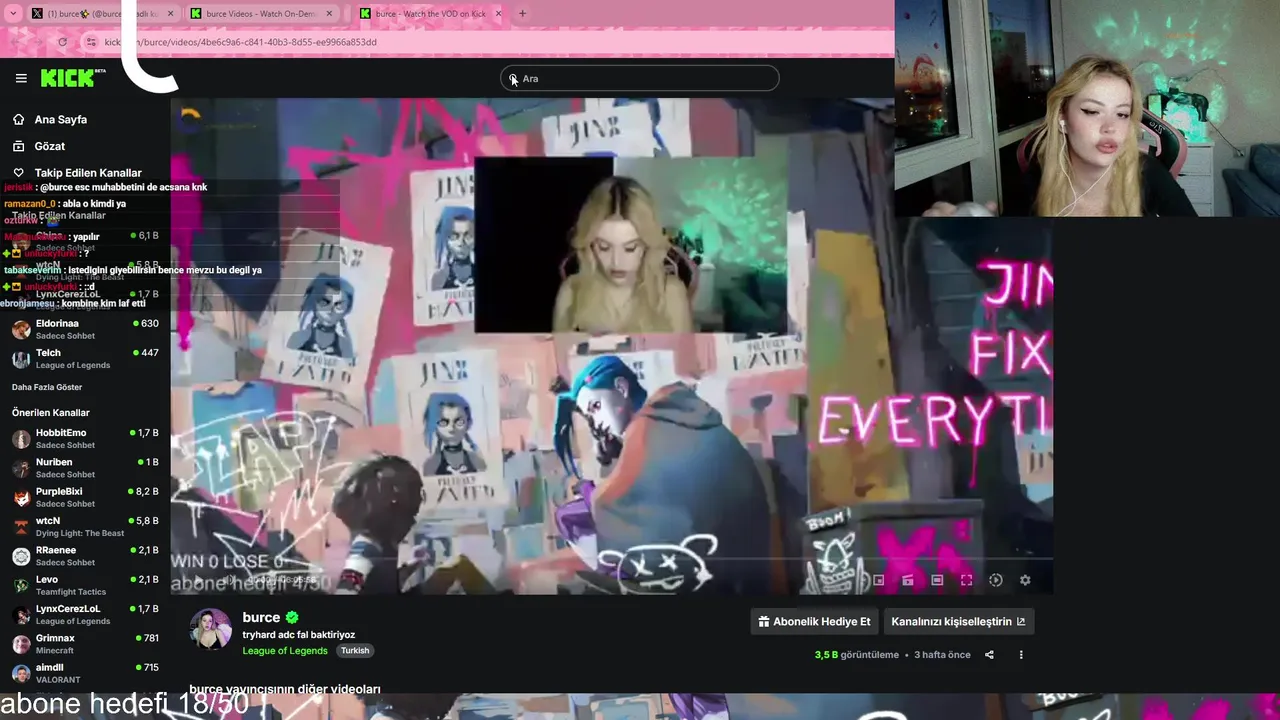Open aimdll's recommended channel
Screen dimensions: 1280x720
[x=85, y=673]
